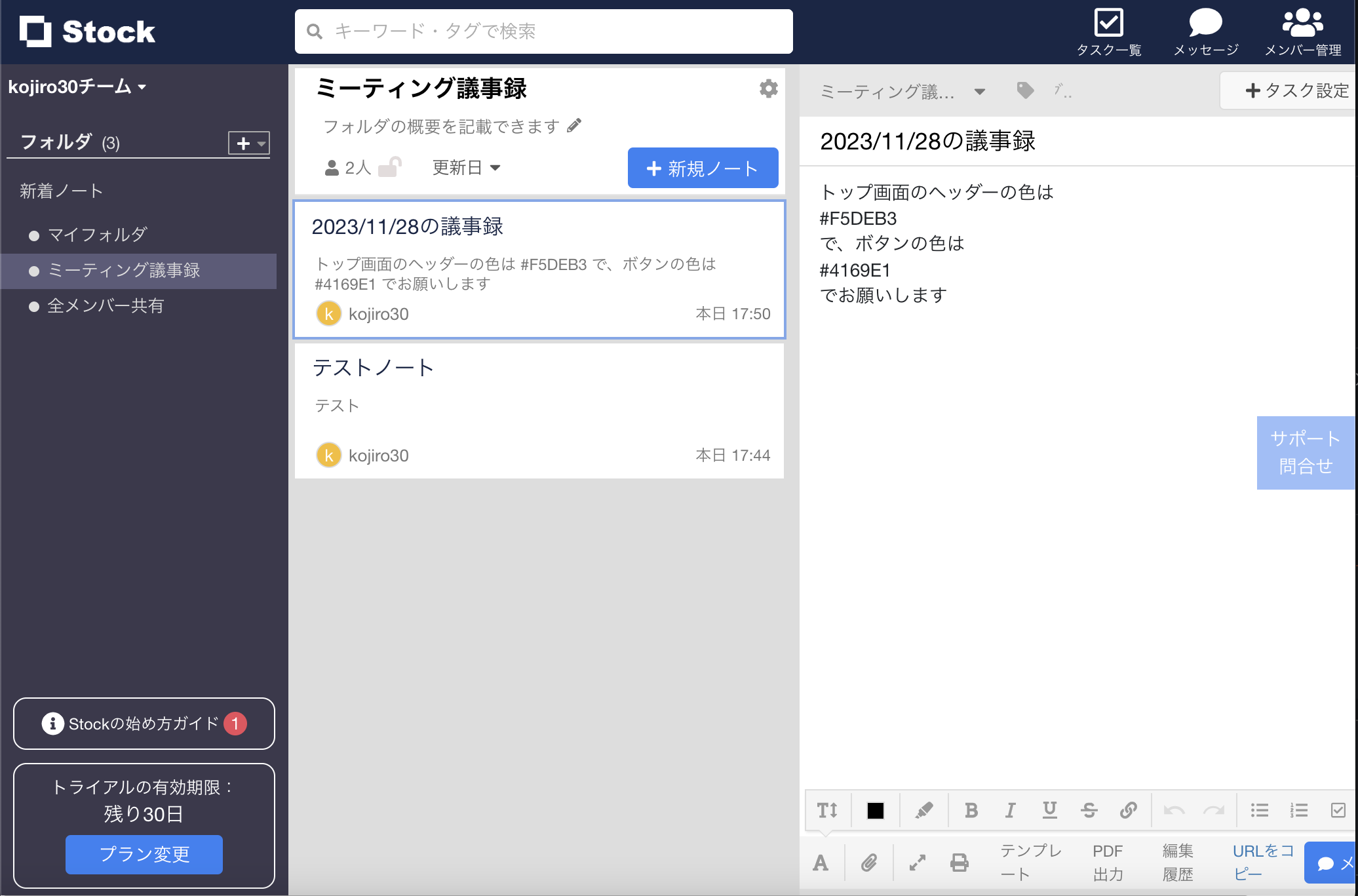Expand the add folder plus dropdown
Viewport: 1358px width, 896px height.
point(249,143)
